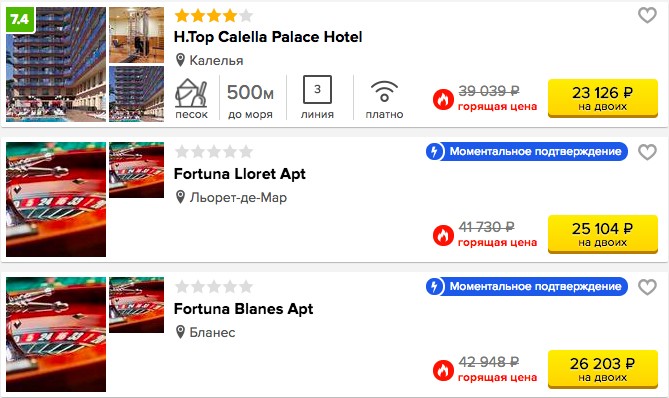Toggle the favorite heart for Fortuna Lloret Apt
The width and height of the screenshot is (669, 398).
click(x=647, y=152)
